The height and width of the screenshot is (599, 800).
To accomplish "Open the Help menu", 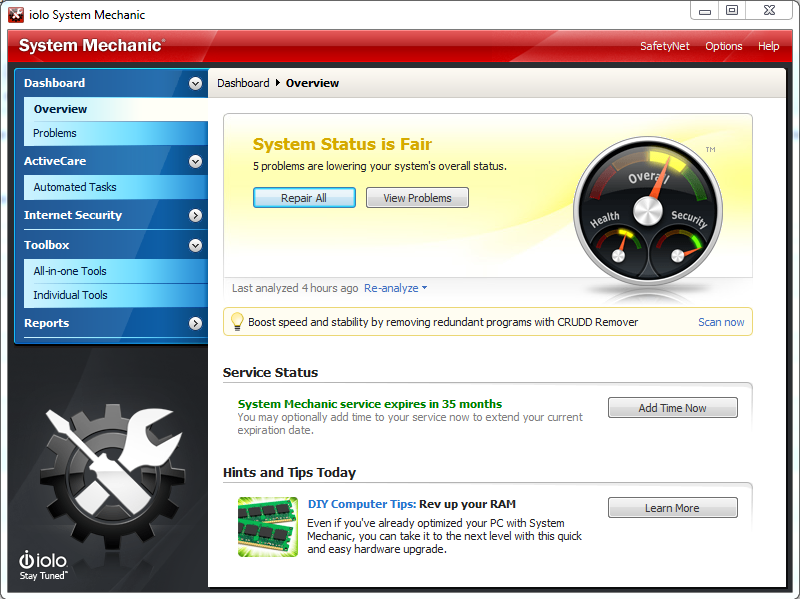I will coord(768,46).
